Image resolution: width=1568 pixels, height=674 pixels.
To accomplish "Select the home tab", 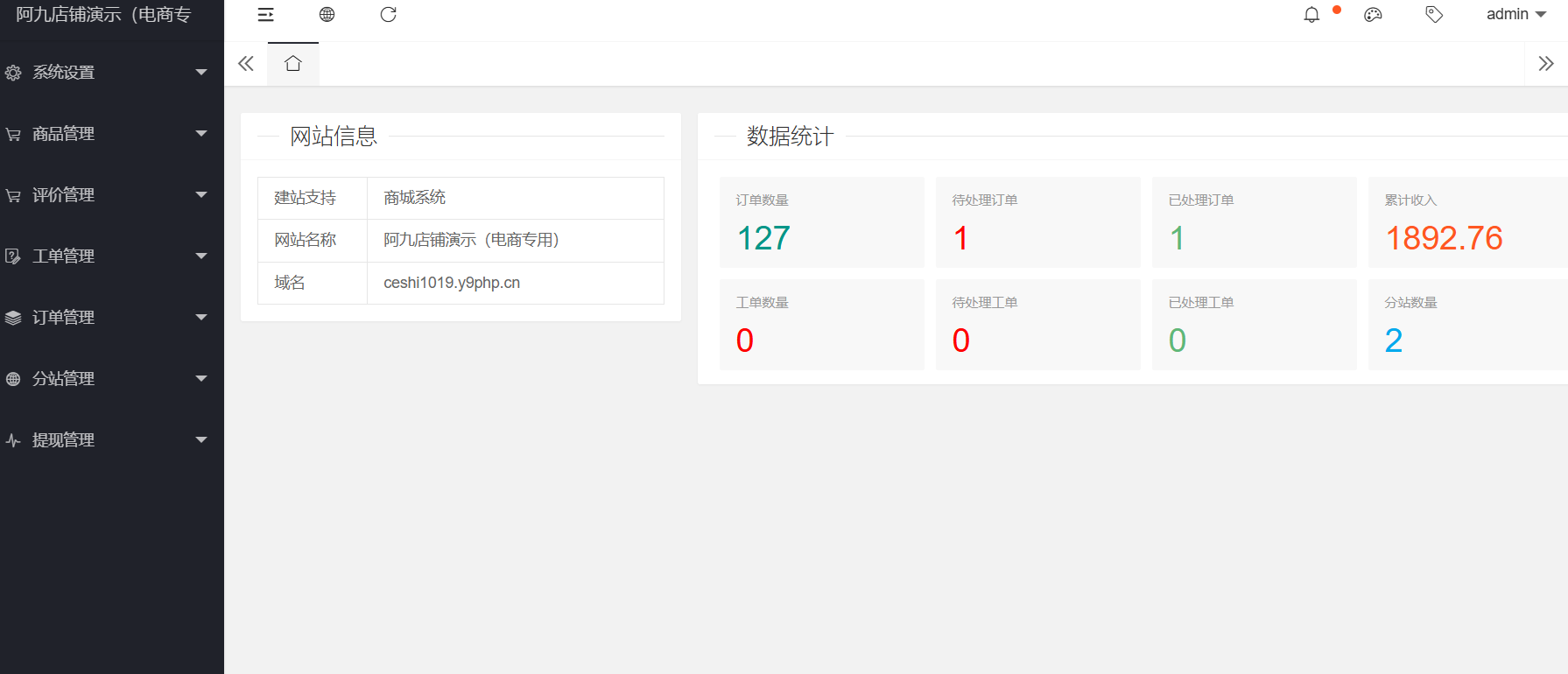I will [x=293, y=64].
